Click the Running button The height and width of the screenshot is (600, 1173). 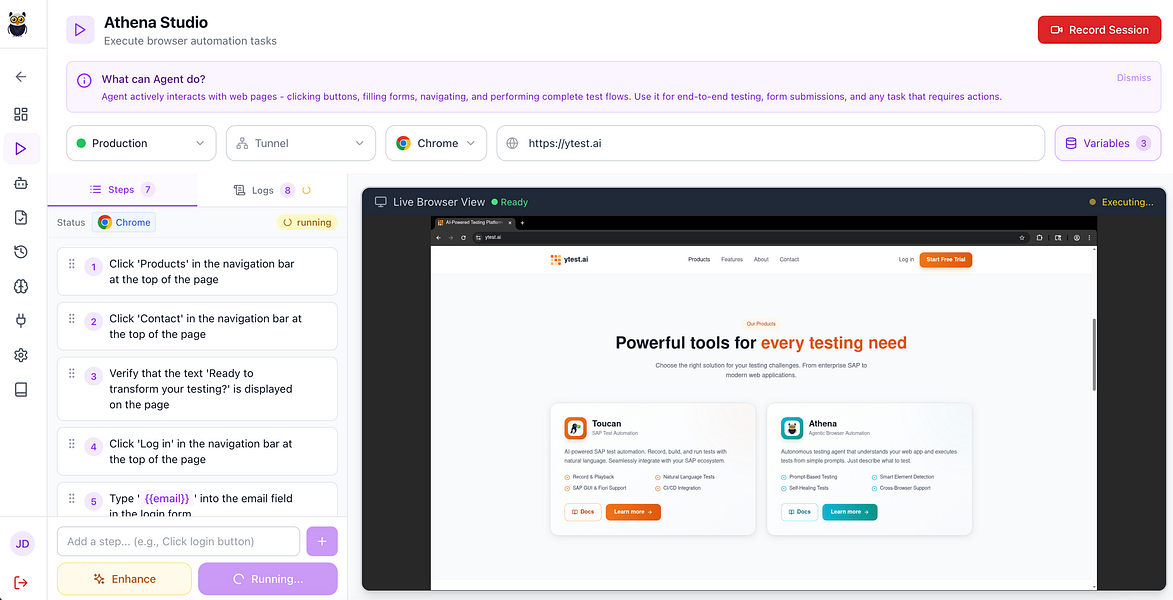tap(268, 579)
